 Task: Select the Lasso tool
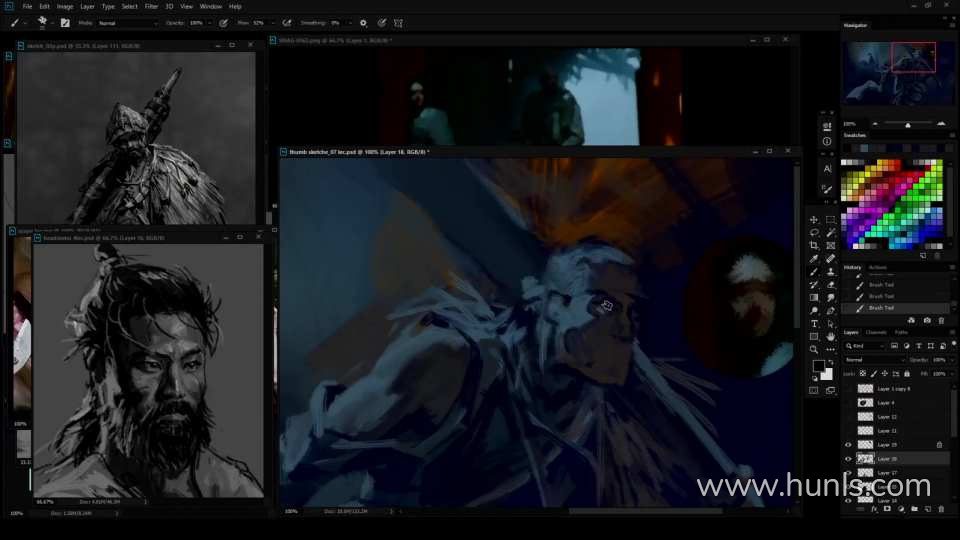(x=814, y=233)
